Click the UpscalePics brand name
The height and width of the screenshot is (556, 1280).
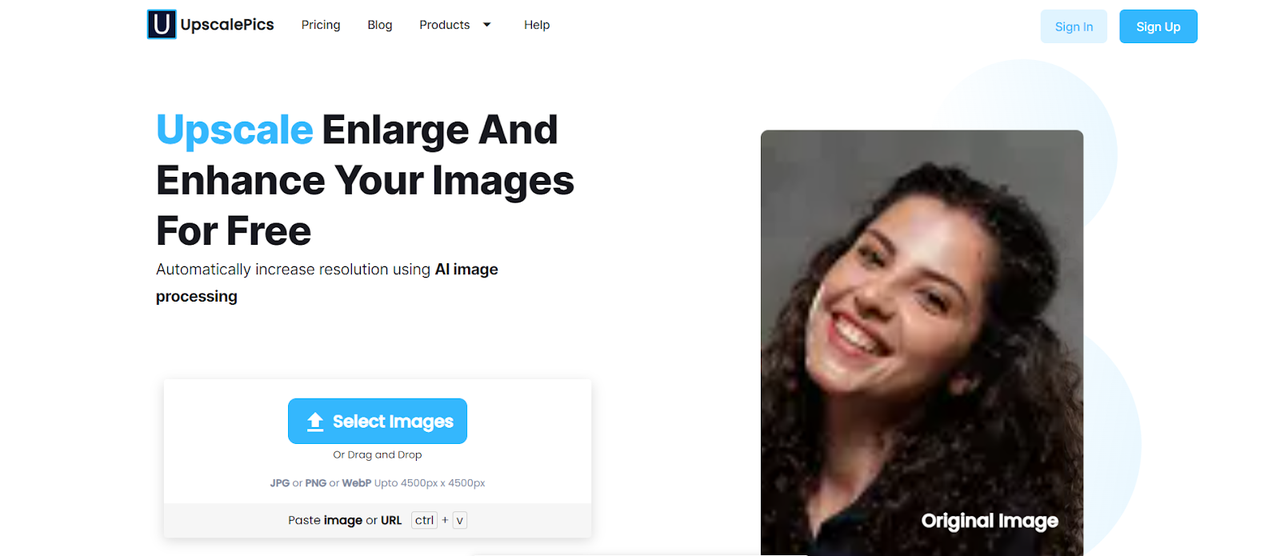coord(227,24)
